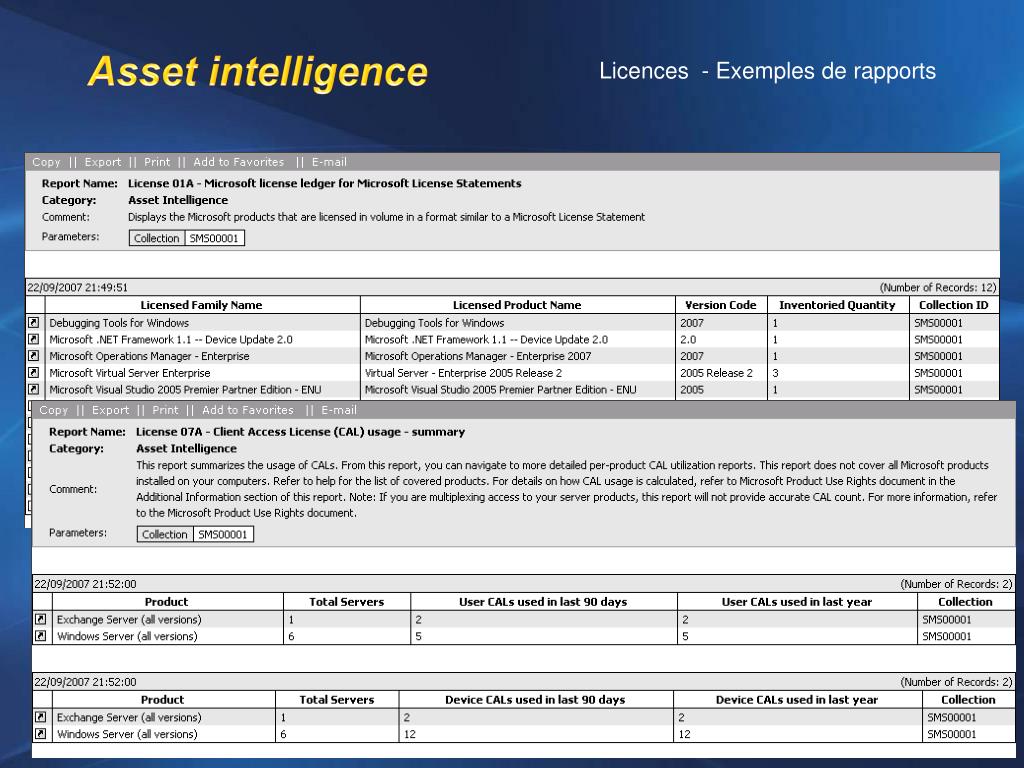Click "Exchange Server (all versions)" in the User CALs table
The width and height of the screenshot is (1024, 768).
pos(129,619)
